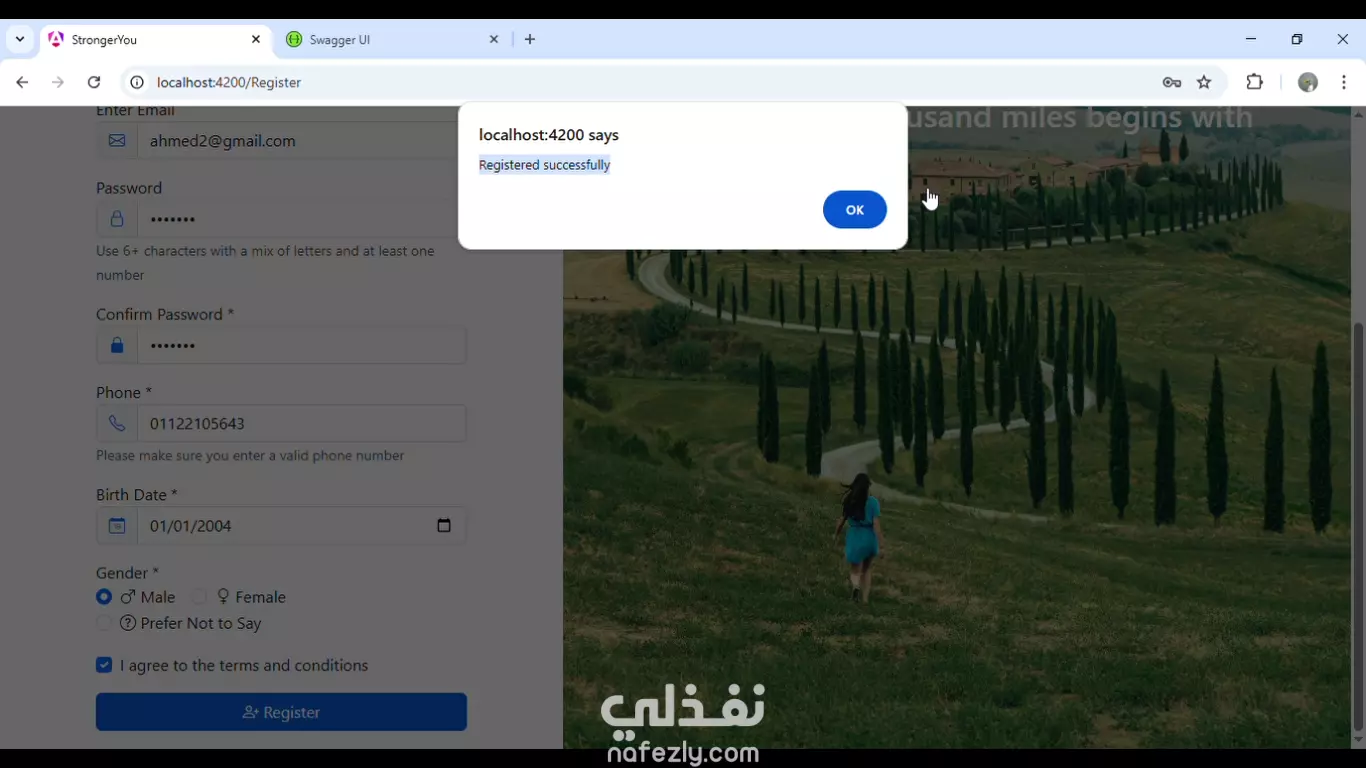Open the browser extensions menu

[x=1255, y=82]
